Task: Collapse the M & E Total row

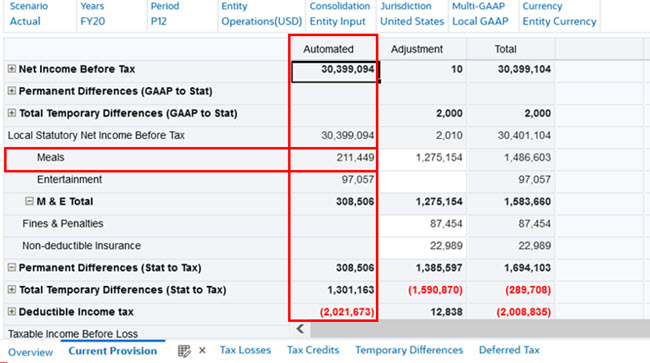Action: point(29,201)
